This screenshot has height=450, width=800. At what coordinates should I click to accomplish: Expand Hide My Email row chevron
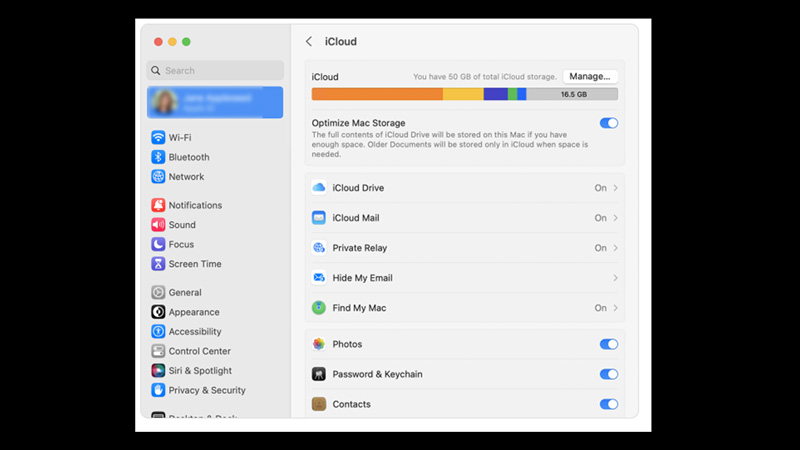click(615, 278)
